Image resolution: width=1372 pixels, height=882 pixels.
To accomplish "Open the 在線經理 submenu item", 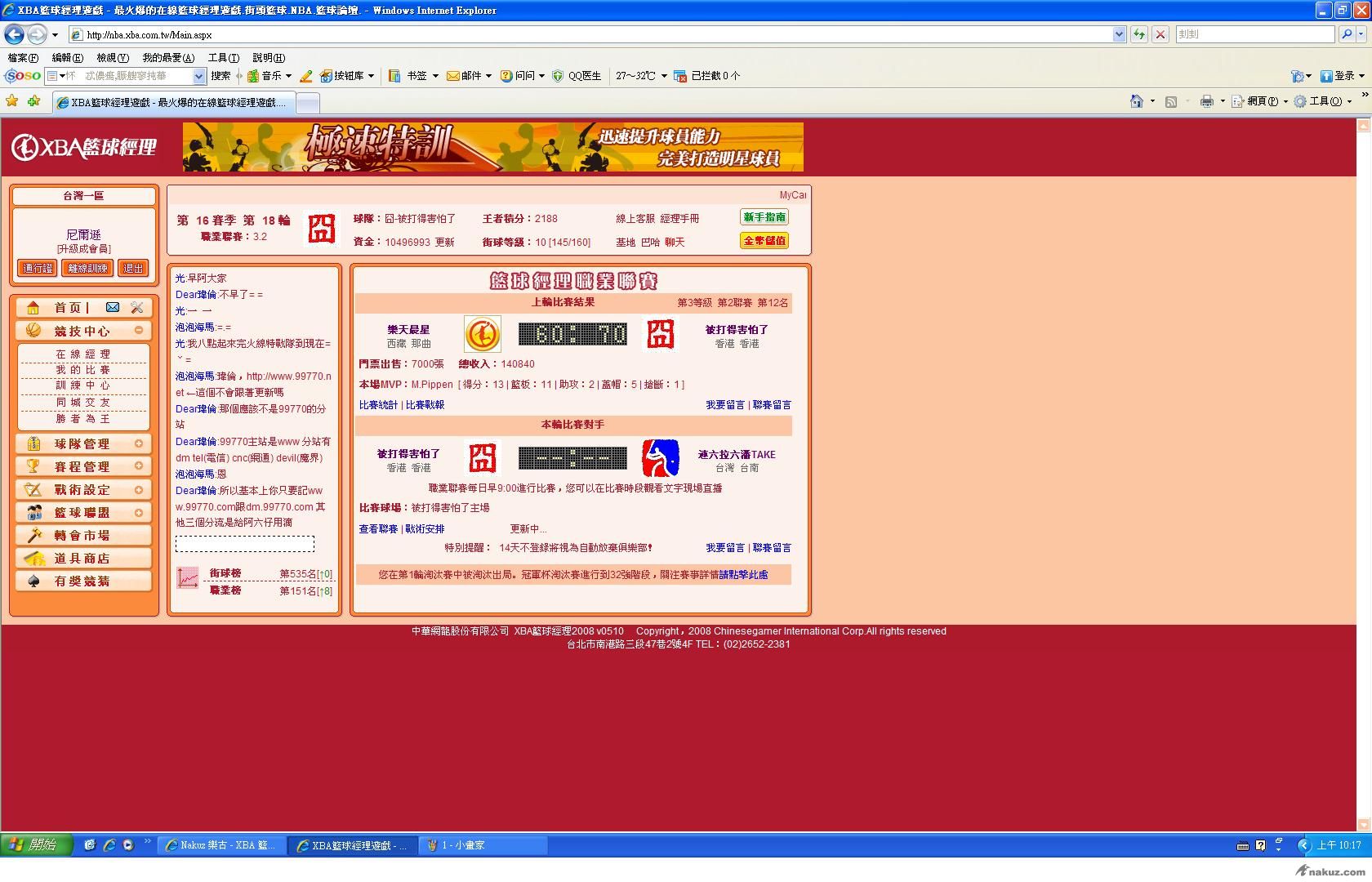I will click(83, 354).
